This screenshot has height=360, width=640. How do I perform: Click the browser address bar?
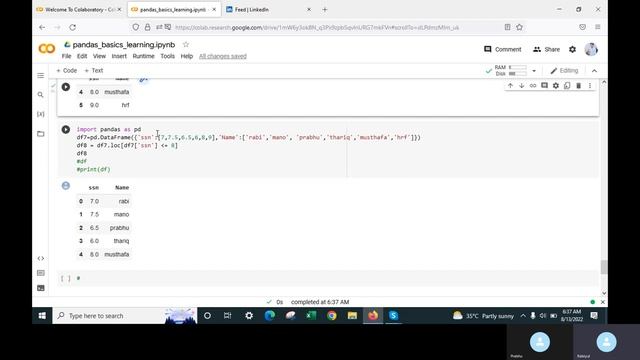coord(316,27)
